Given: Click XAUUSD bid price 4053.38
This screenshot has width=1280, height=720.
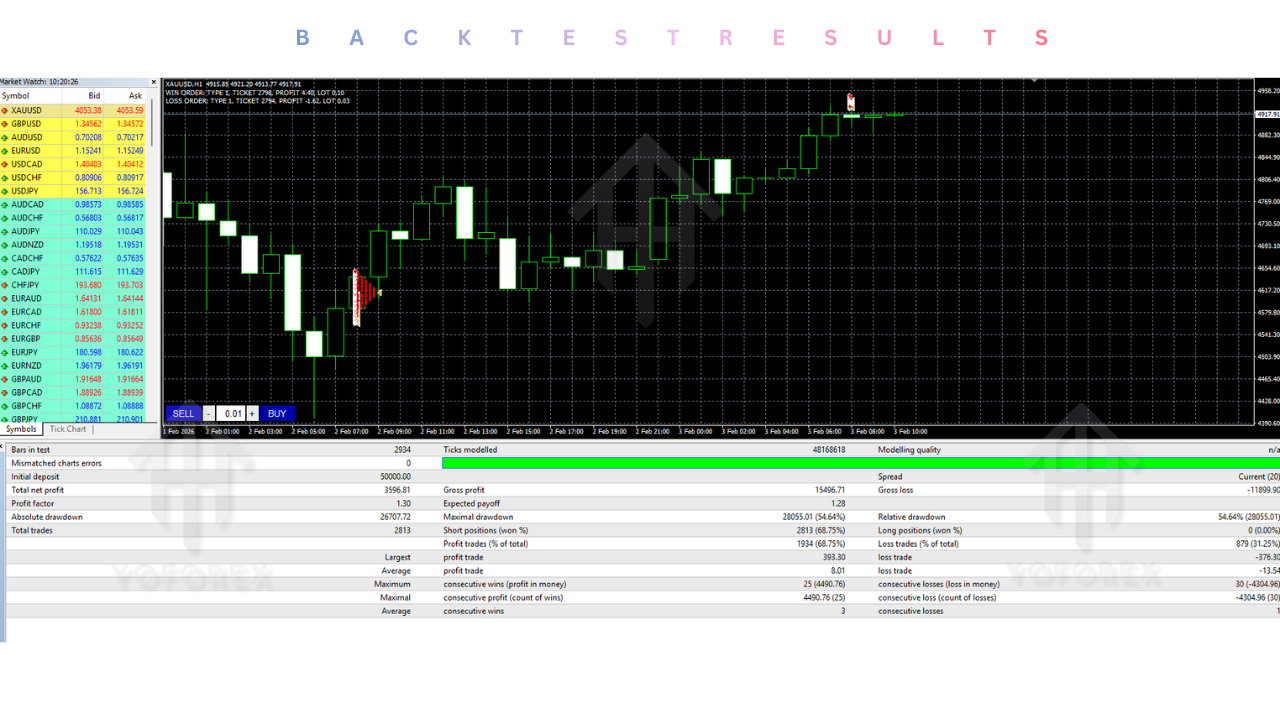Looking at the screenshot, I should [88, 110].
